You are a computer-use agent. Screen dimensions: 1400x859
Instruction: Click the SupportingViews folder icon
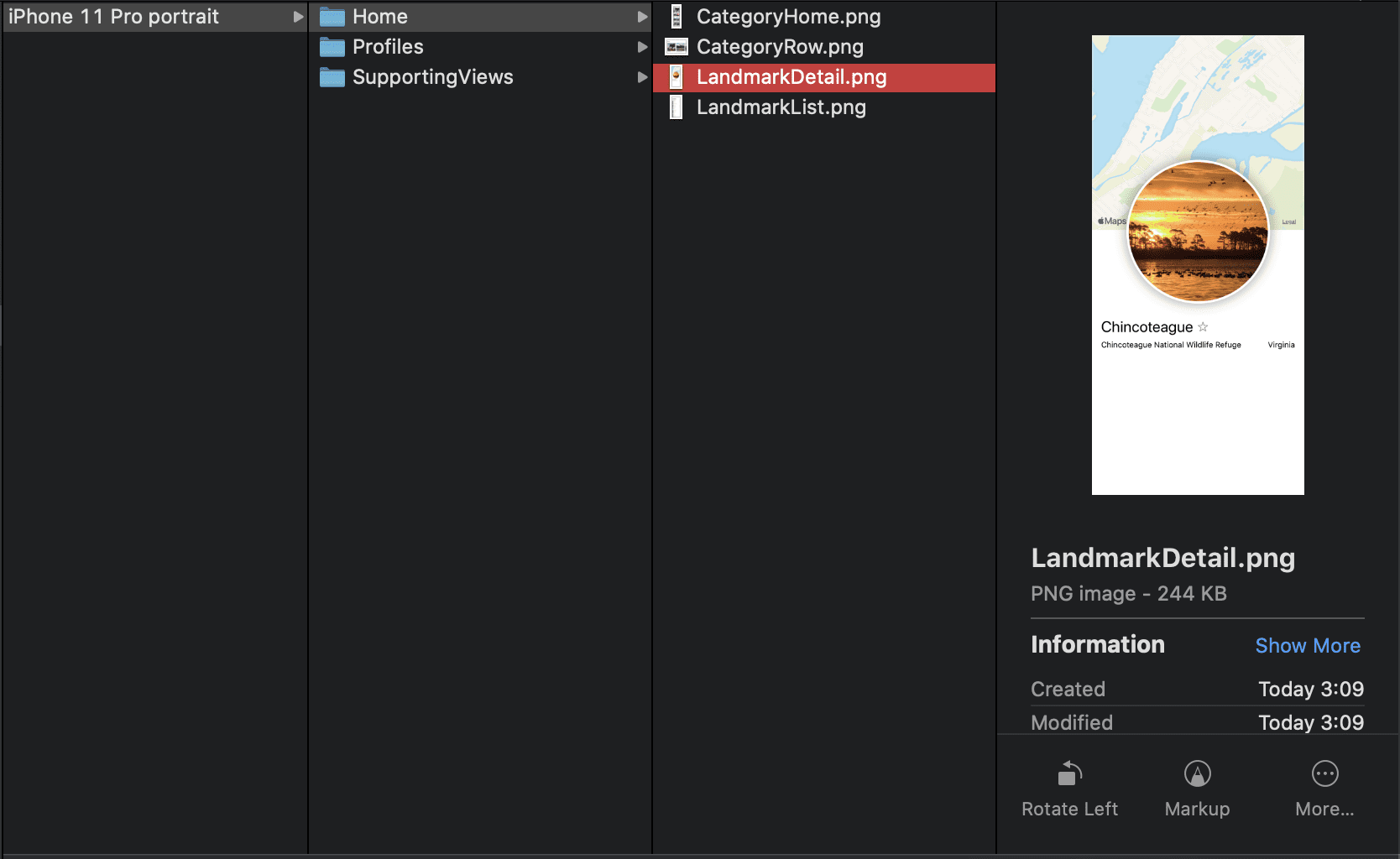[x=332, y=77]
